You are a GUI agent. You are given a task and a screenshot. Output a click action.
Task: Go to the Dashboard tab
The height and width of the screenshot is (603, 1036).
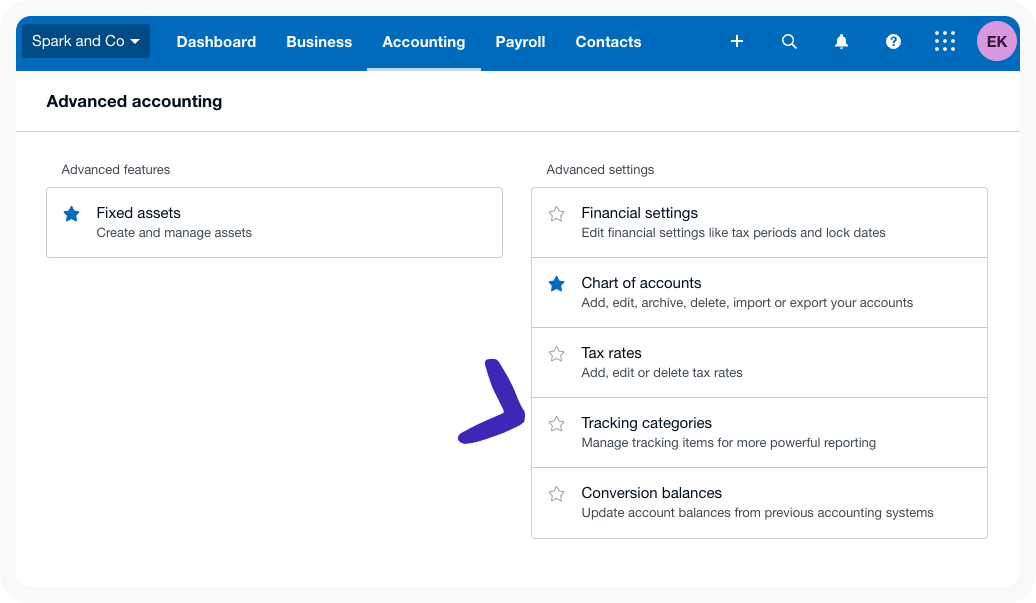pyautogui.click(x=216, y=42)
